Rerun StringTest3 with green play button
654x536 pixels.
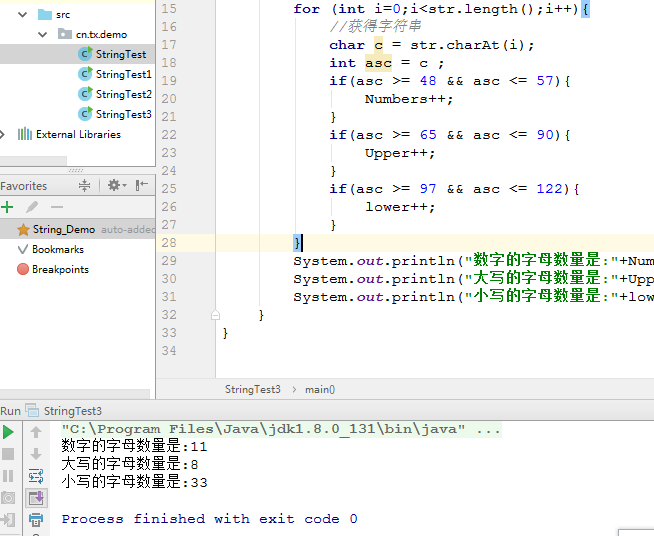tap(8, 432)
